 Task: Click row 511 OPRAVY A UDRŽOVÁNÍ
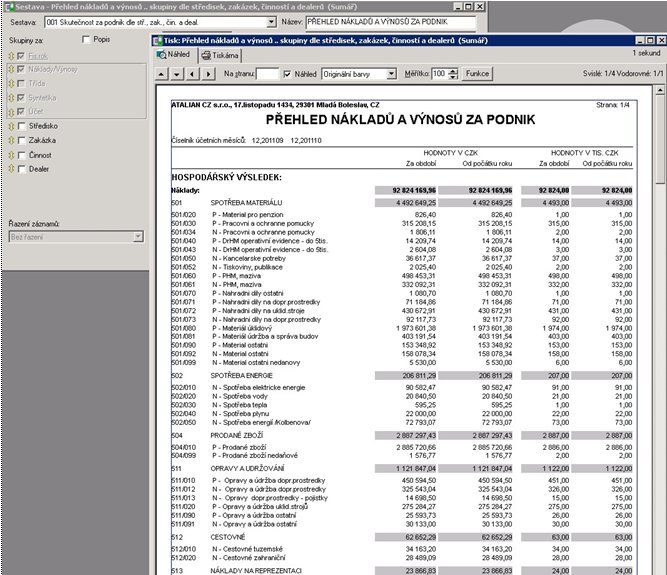coord(402,469)
